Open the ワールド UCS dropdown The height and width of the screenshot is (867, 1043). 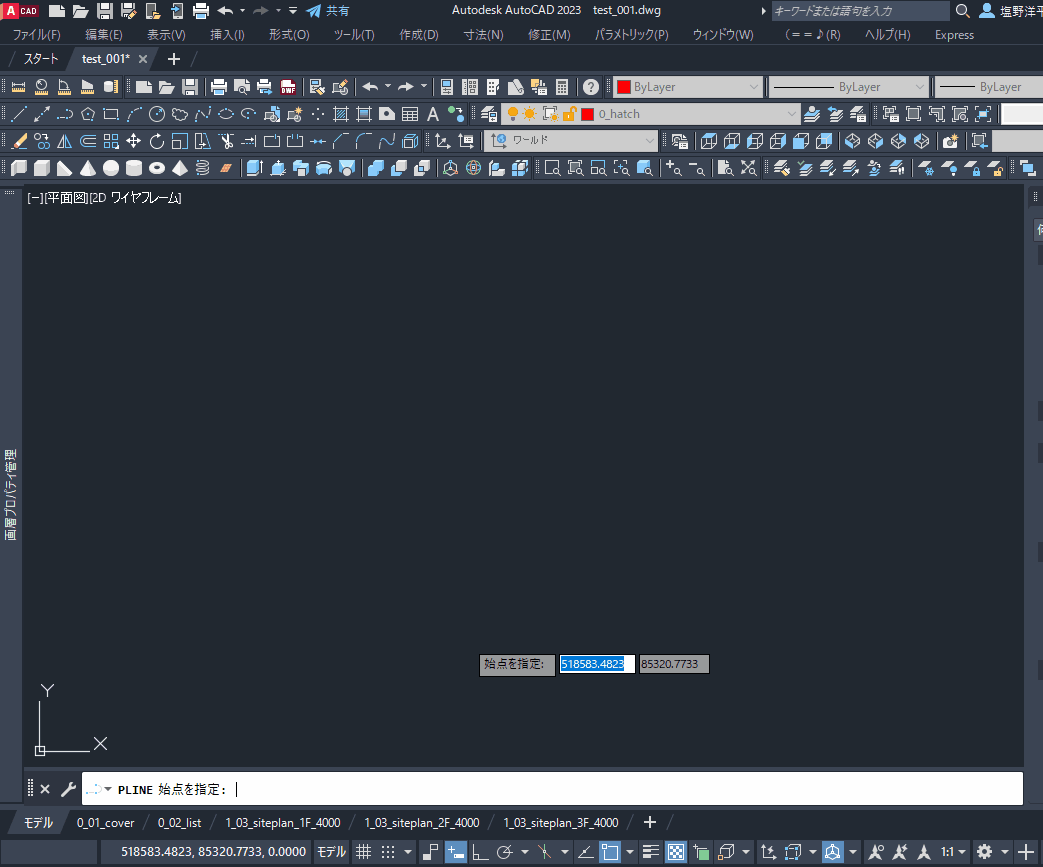[650, 141]
